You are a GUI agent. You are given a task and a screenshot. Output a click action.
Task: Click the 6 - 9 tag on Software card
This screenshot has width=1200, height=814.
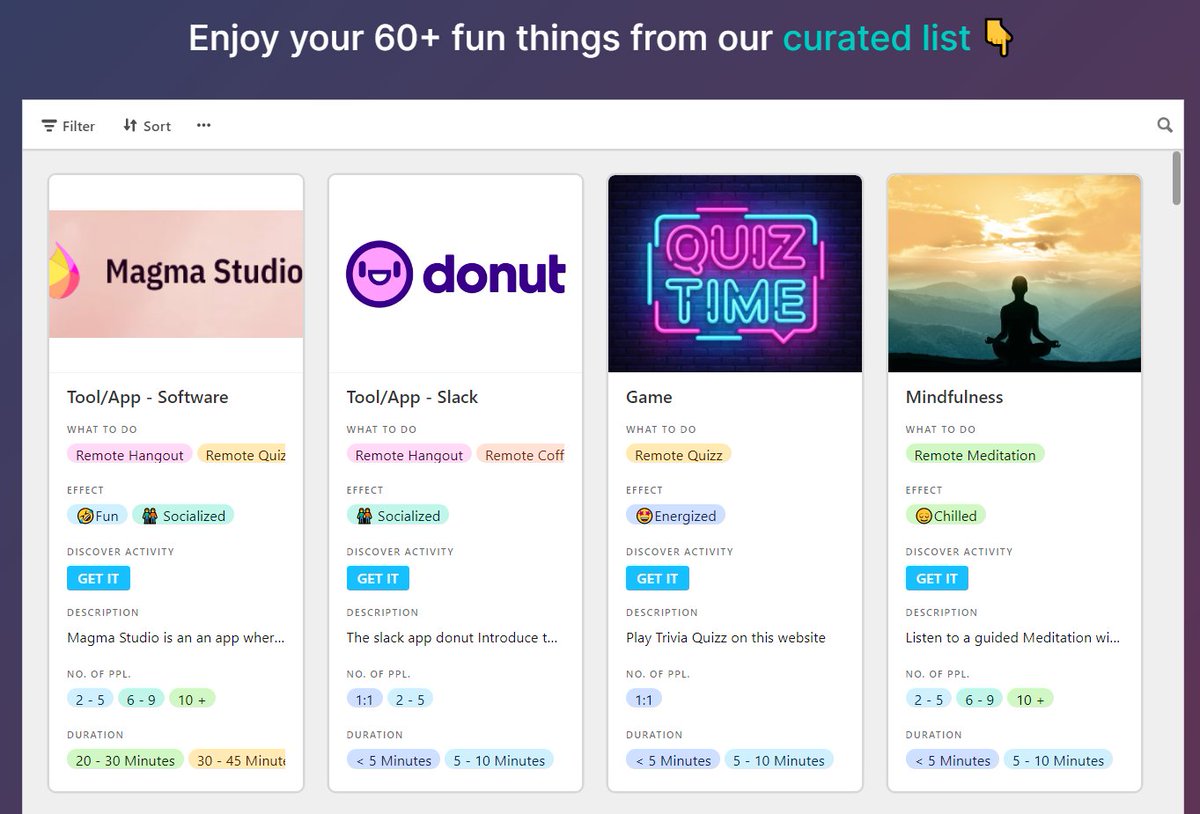coord(141,699)
